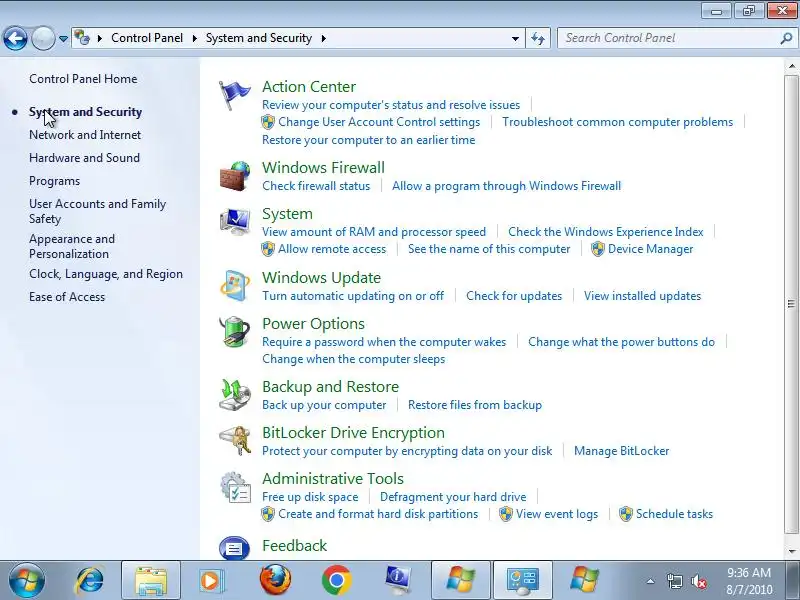Go to Control Panel Home
The height and width of the screenshot is (600, 800).
point(83,79)
